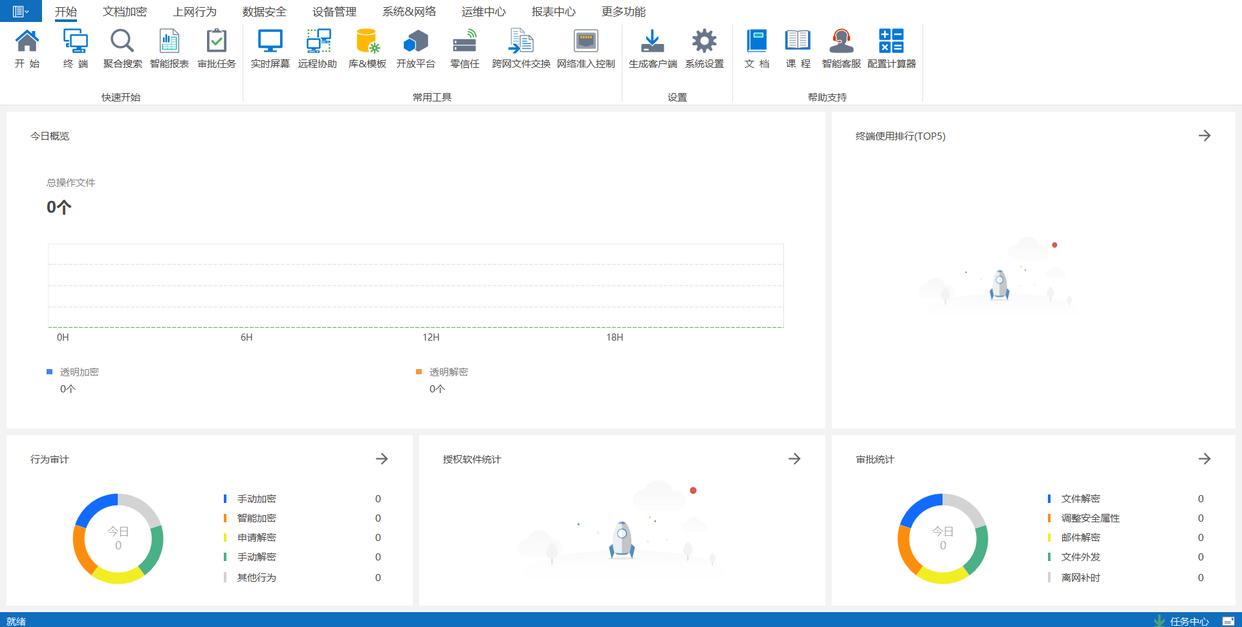Open 智能报表 report tool
Image resolution: width=1242 pixels, height=627 pixels.
pyautogui.click(x=169, y=42)
